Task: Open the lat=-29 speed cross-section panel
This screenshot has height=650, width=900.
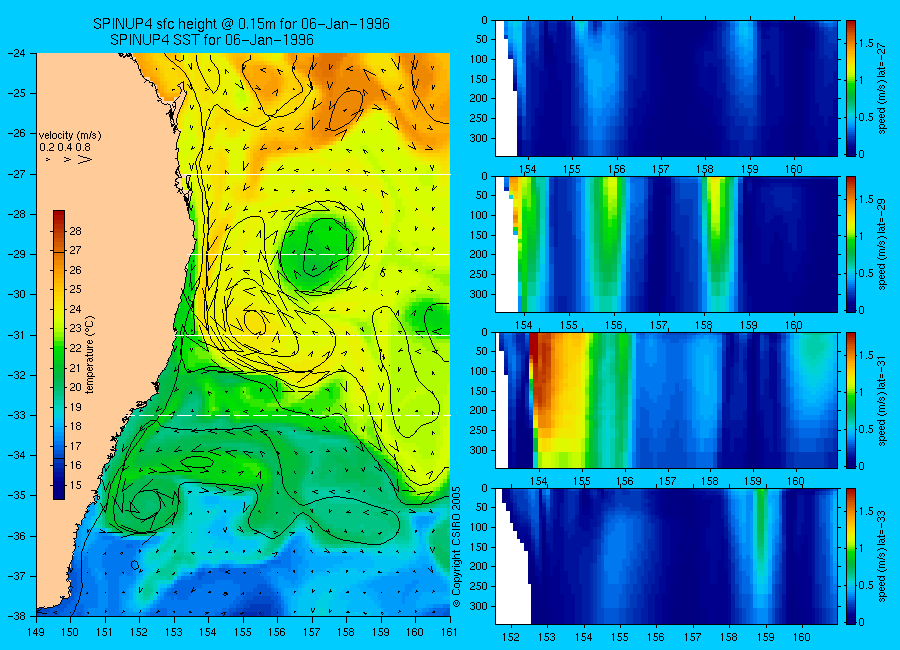Action: point(666,244)
